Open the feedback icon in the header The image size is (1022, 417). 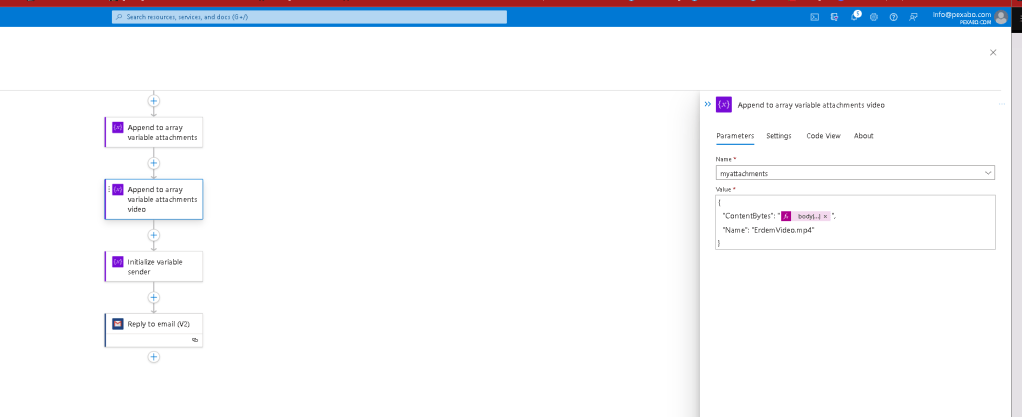913,17
